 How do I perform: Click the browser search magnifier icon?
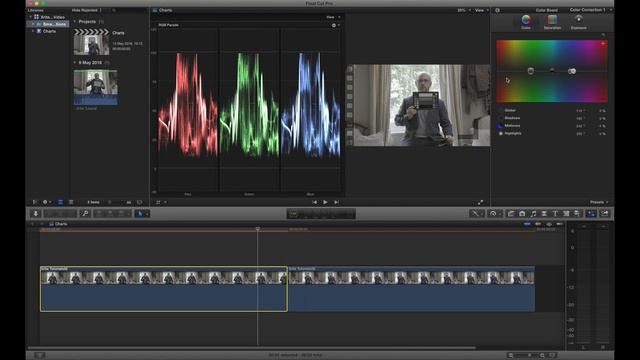(x=114, y=10)
